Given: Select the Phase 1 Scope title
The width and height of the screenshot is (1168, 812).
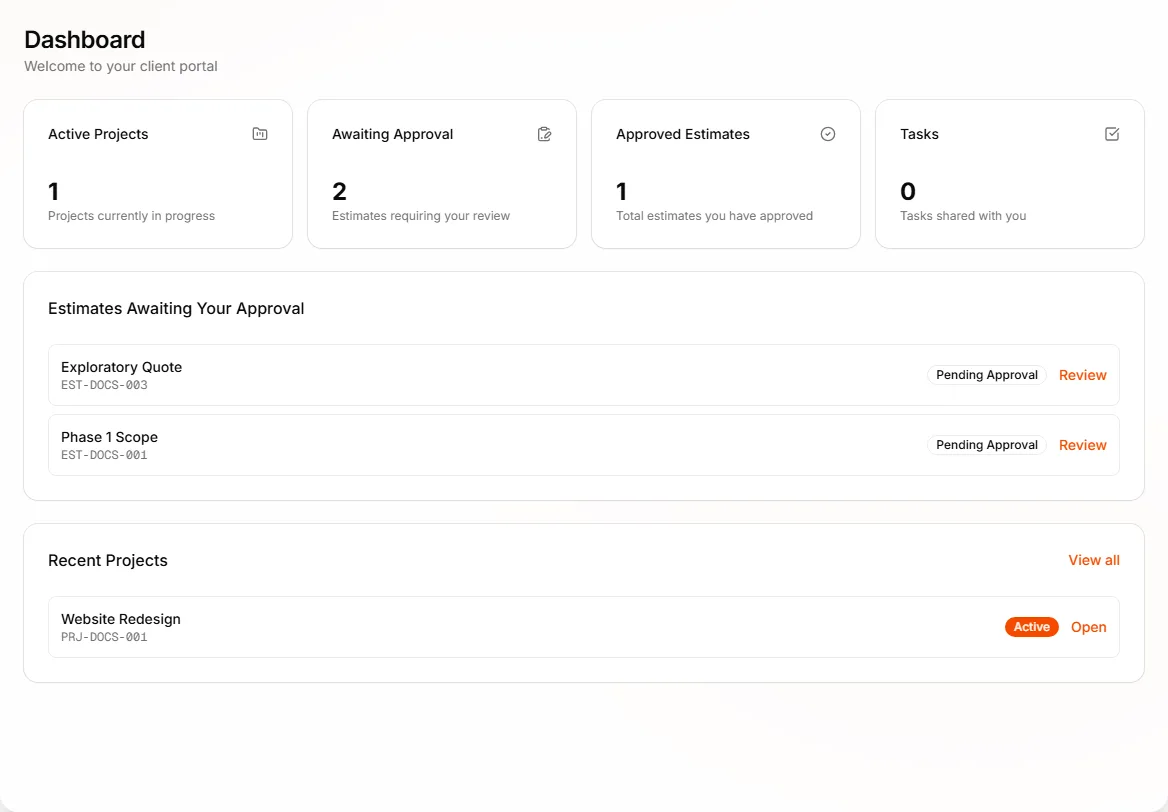Looking at the screenshot, I should pyautogui.click(x=110, y=437).
